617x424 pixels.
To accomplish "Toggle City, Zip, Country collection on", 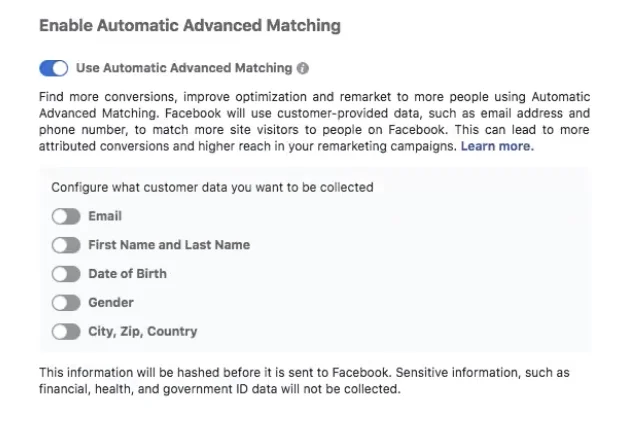I will [66, 332].
